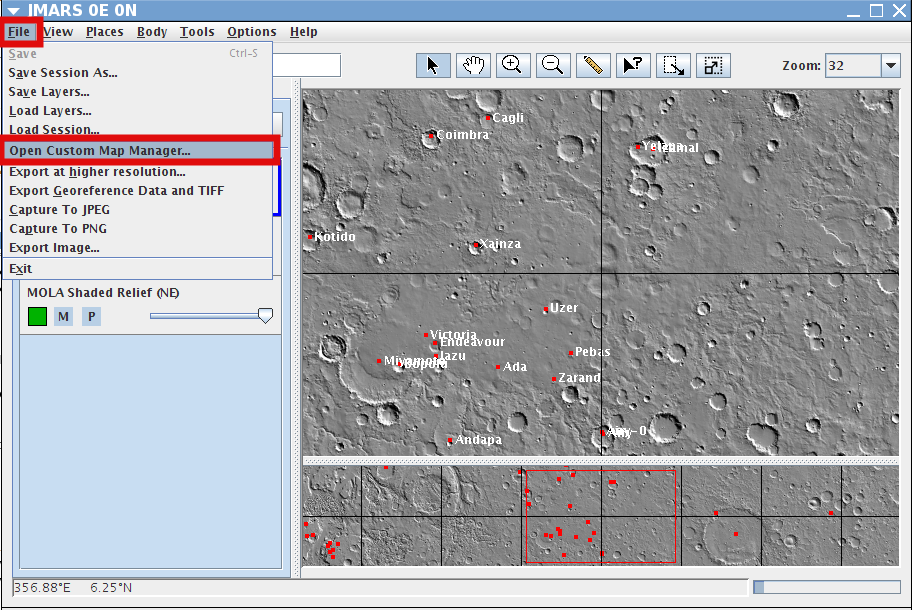Choose Capture To PNG

[58, 229]
